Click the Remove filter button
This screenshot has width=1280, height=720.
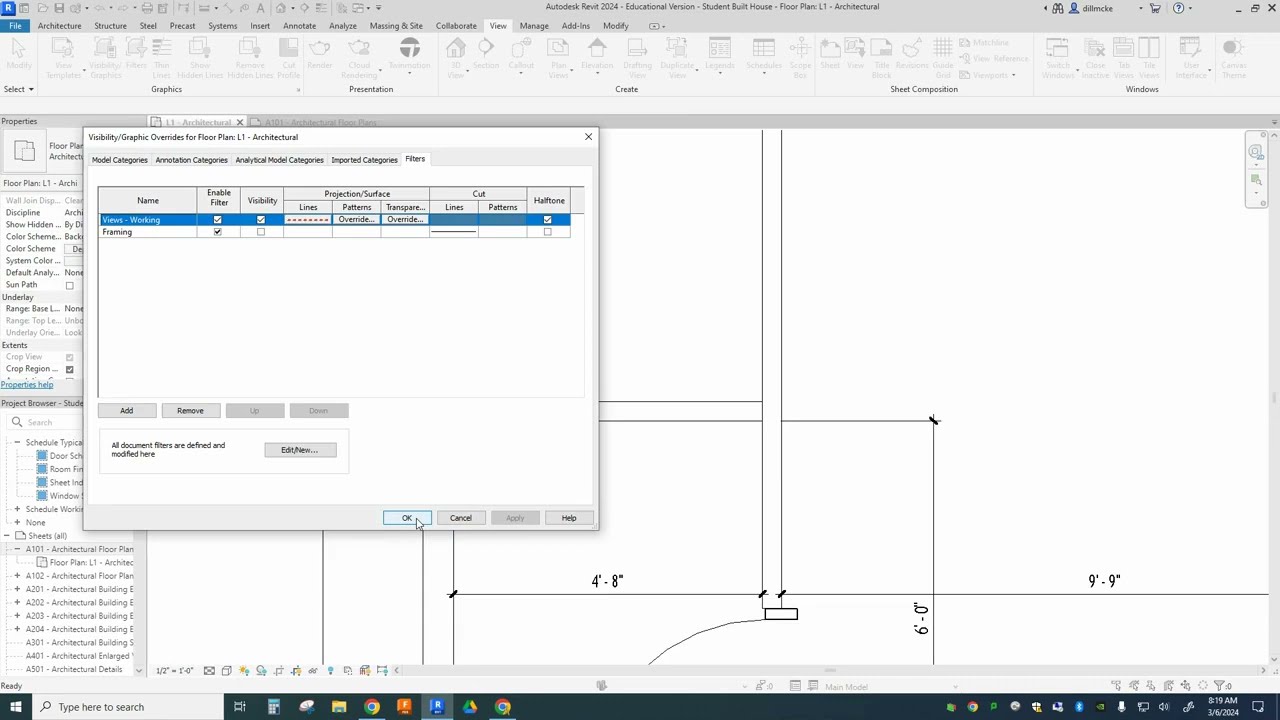point(190,411)
